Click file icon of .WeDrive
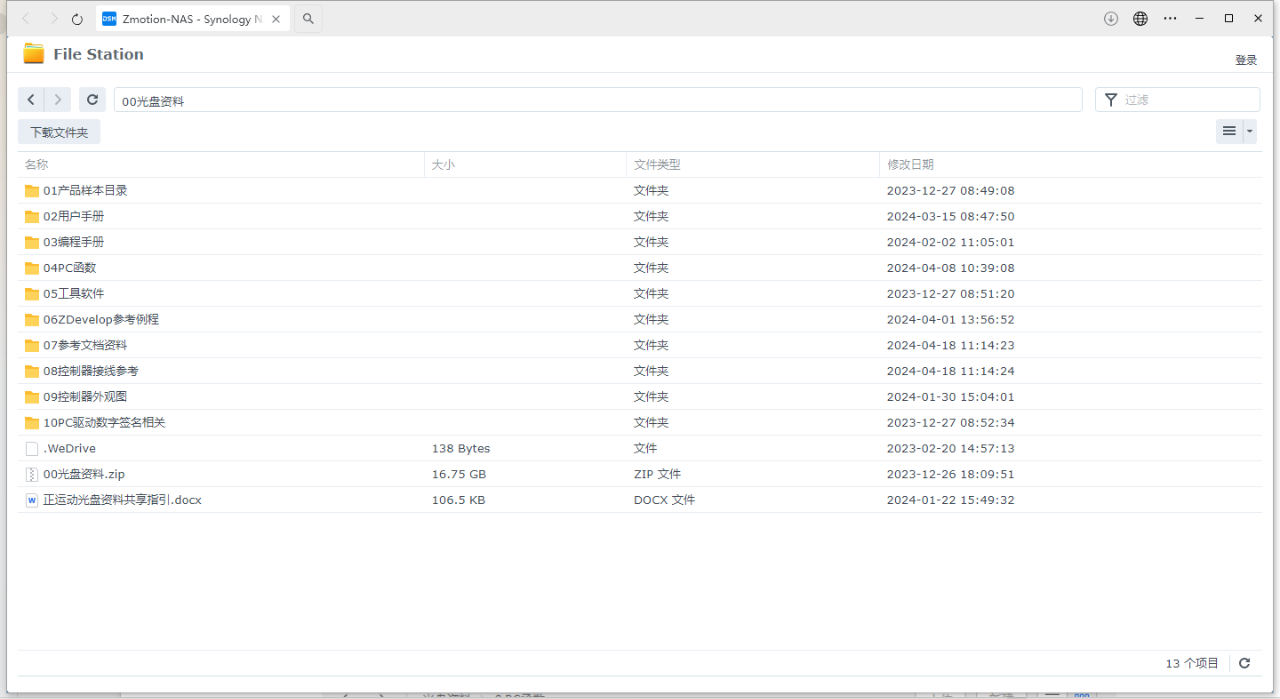This screenshot has width=1280, height=699. point(32,449)
